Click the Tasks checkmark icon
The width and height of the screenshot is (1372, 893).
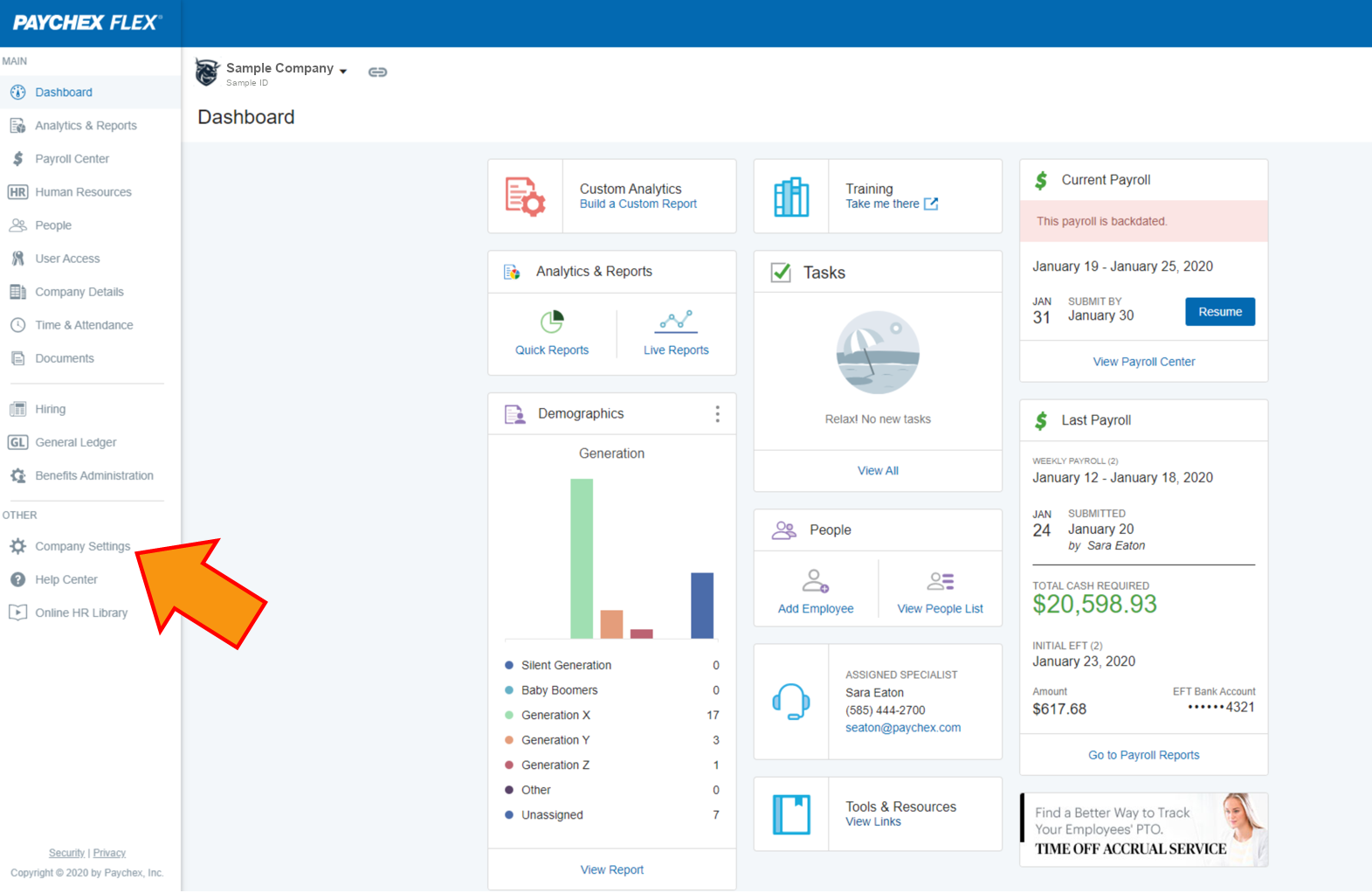[x=781, y=273]
